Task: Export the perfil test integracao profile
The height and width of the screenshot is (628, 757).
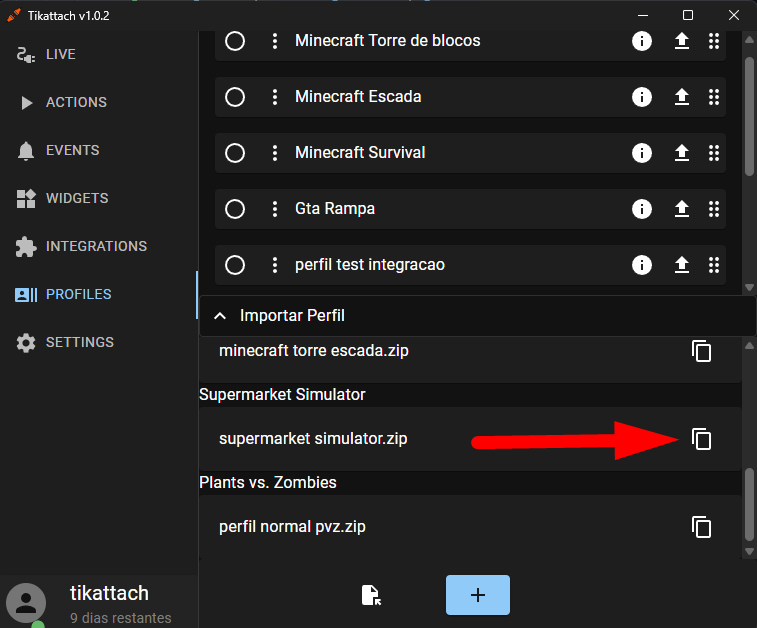Action: click(682, 265)
